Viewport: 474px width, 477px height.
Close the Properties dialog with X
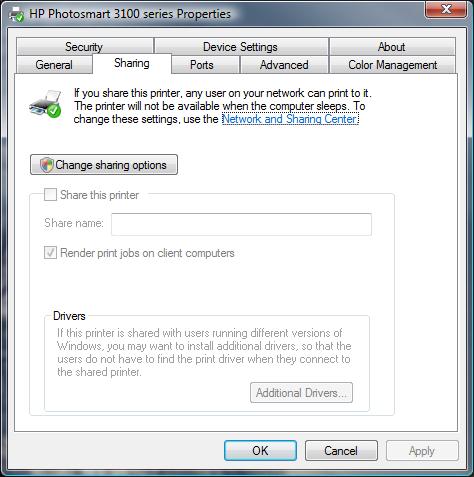446,9
